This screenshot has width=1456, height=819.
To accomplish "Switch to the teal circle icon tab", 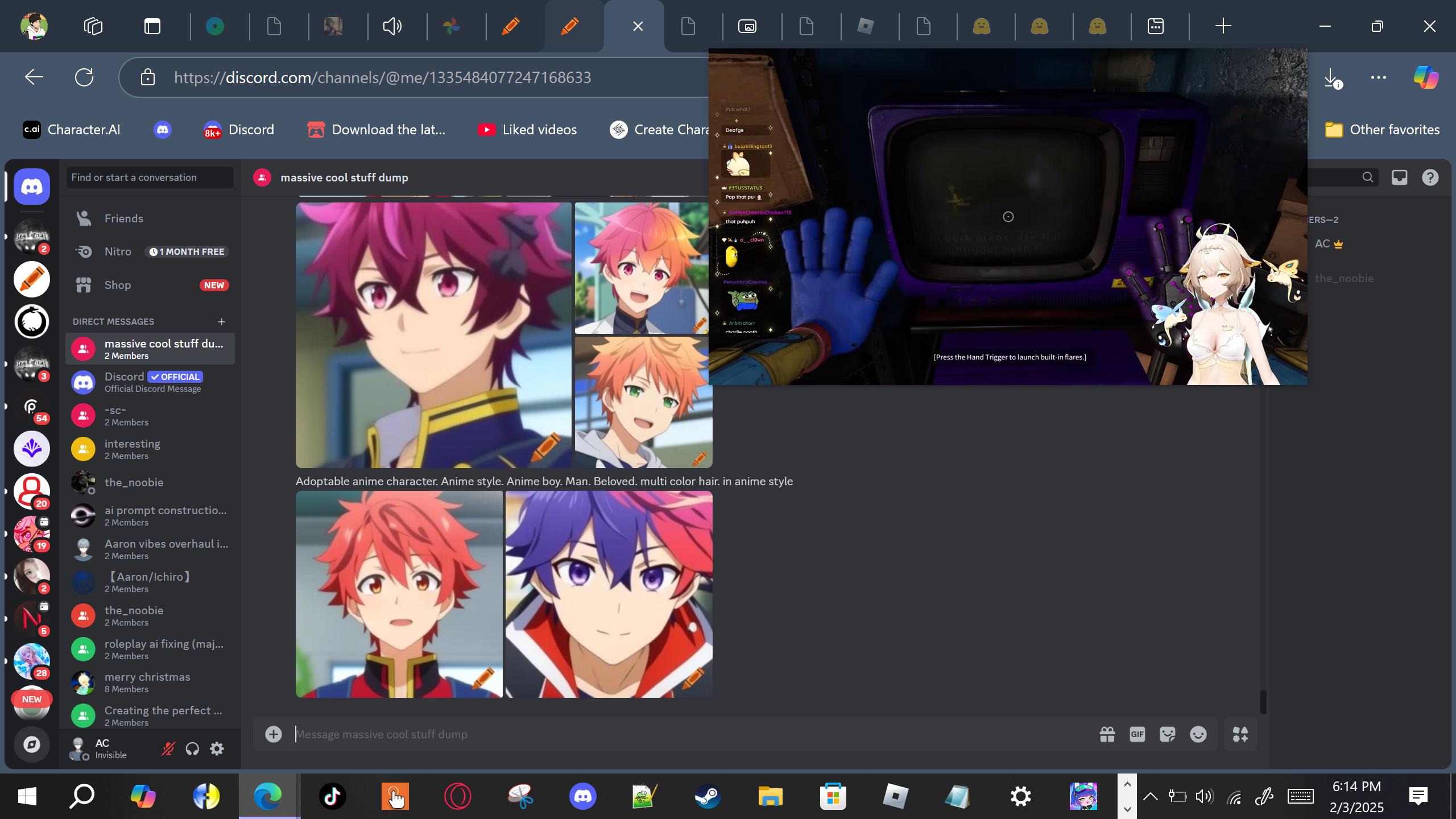I will [x=215, y=26].
